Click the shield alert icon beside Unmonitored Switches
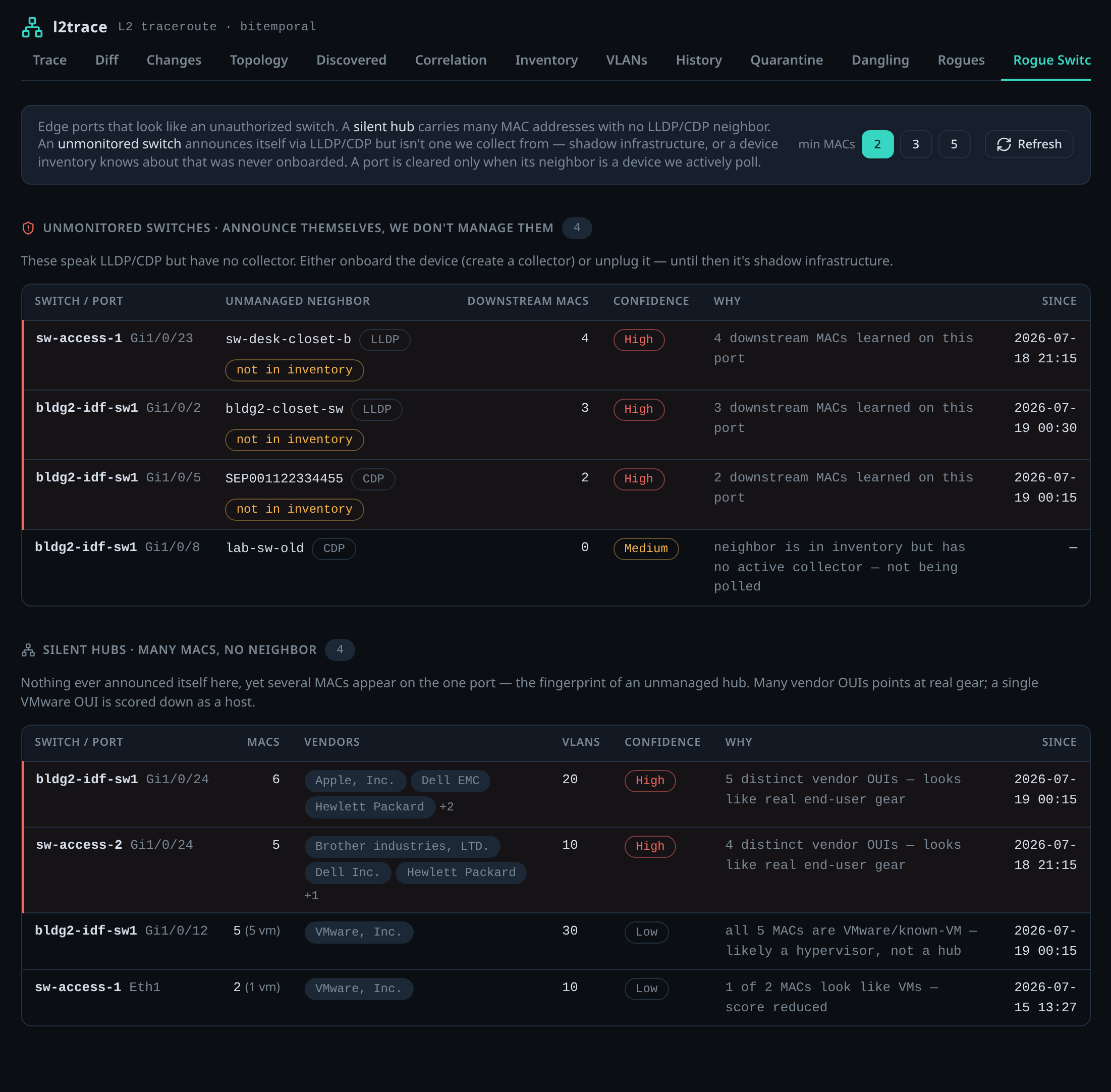Viewport: 1111px width, 1092px height. click(x=28, y=228)
